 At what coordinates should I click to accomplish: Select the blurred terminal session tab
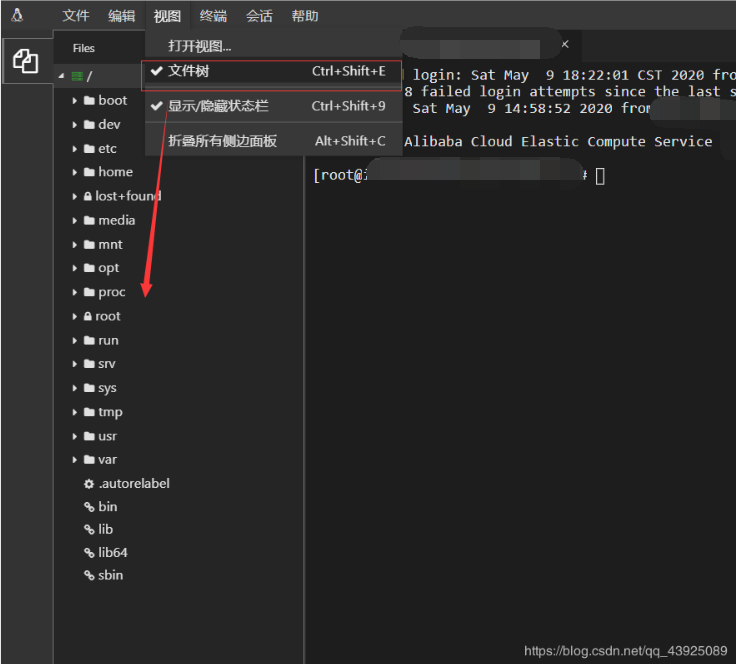click(x=481, y=45)
